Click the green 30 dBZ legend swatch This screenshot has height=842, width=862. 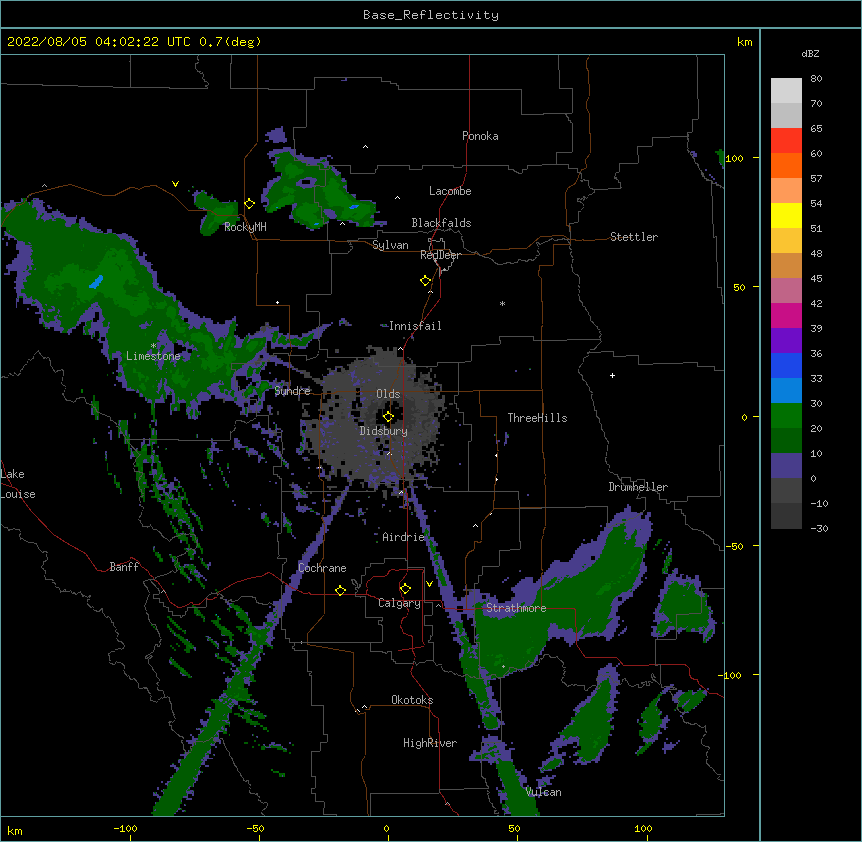(x=786, y=416)
